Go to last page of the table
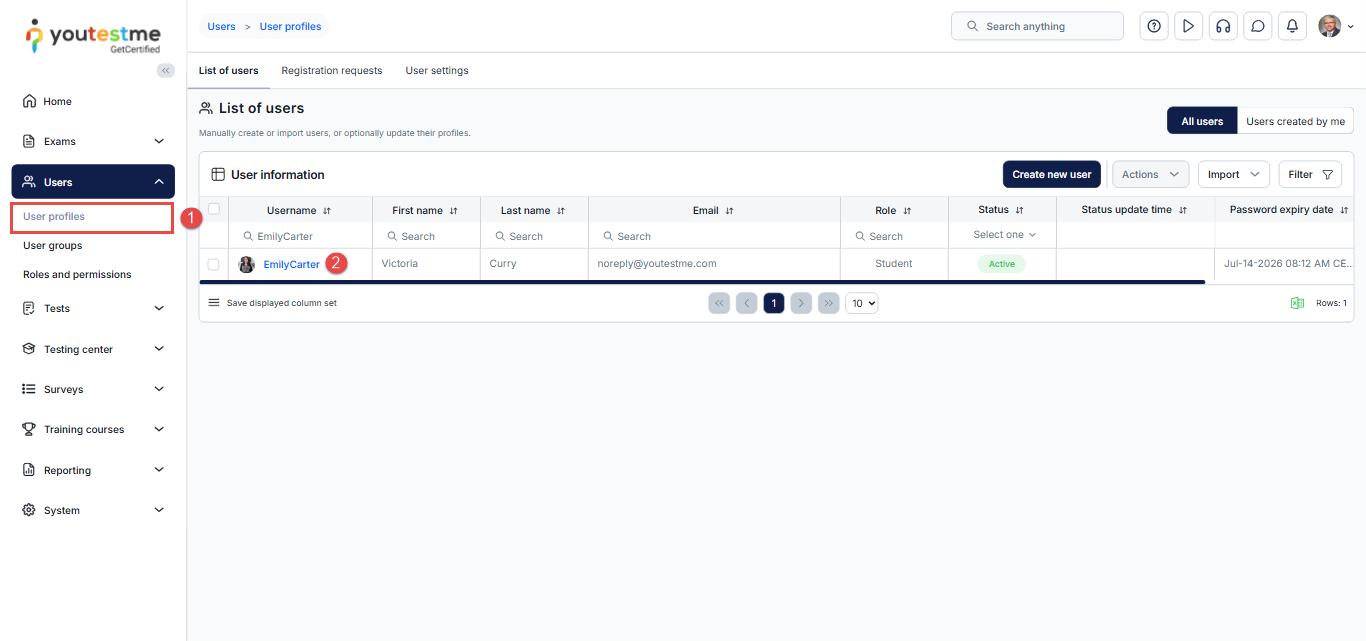 pos(828,303)
